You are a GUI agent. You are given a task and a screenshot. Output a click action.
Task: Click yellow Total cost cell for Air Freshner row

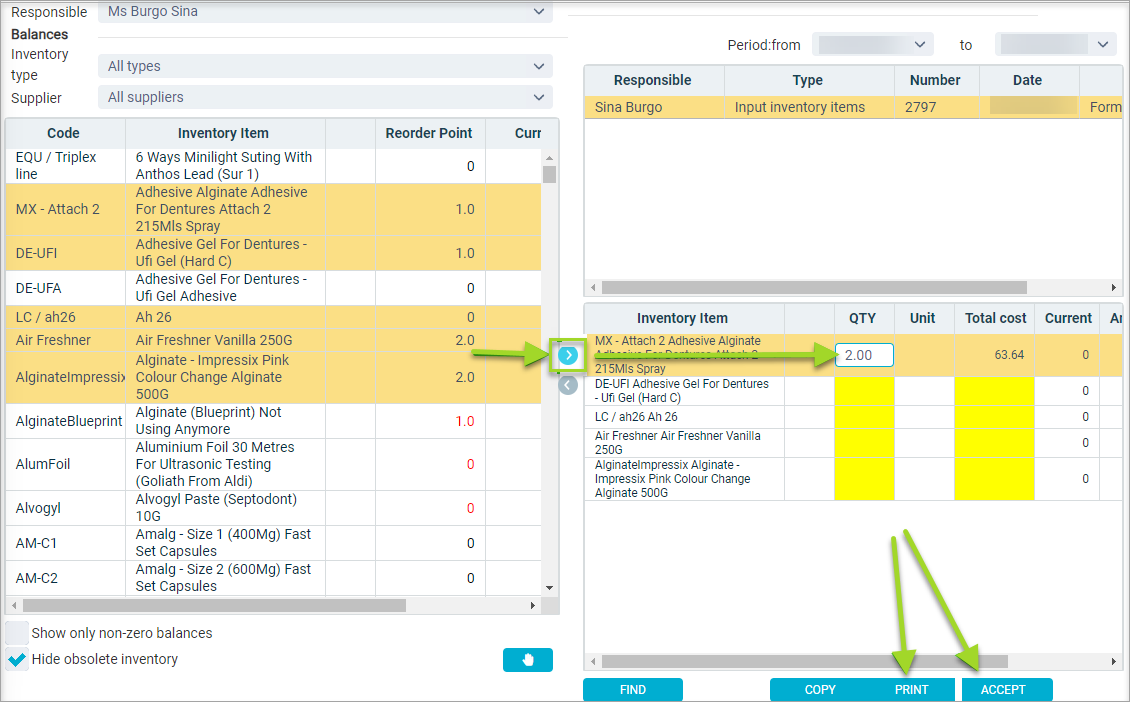(995, 443)
